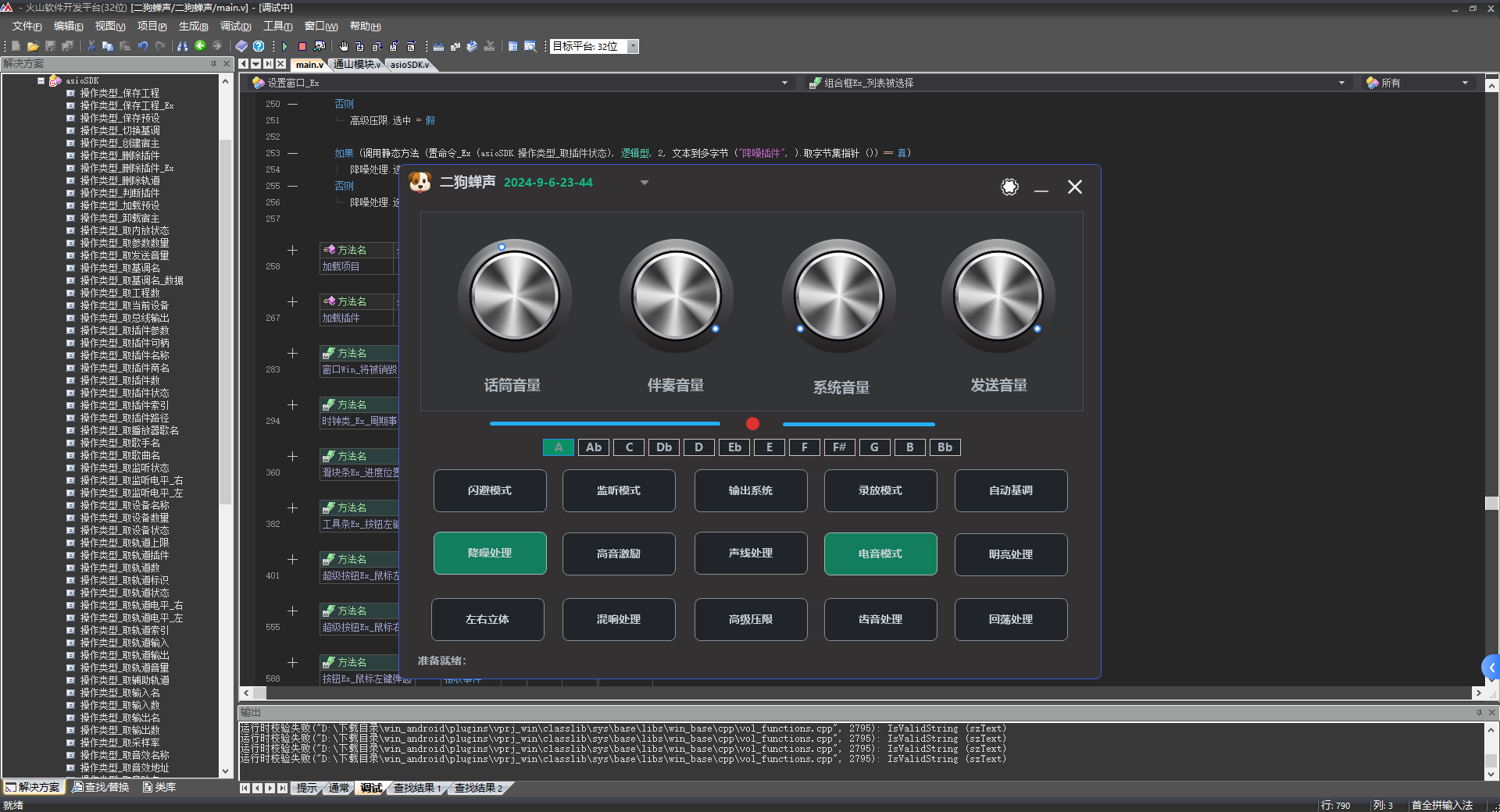Expand the 加载插件 method block
The height and width of the screenshot is (812, 1500).
(292, 302)
